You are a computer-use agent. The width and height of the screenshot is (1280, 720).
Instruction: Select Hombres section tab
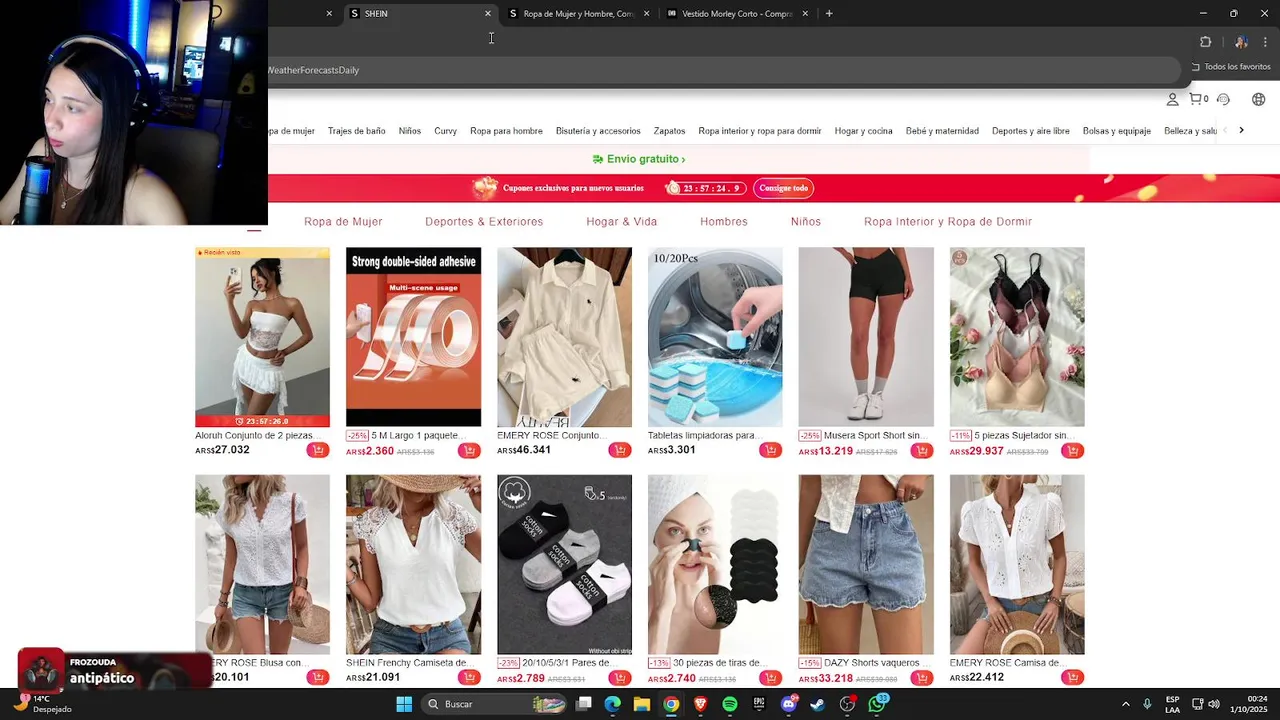[x=724, y=222]
